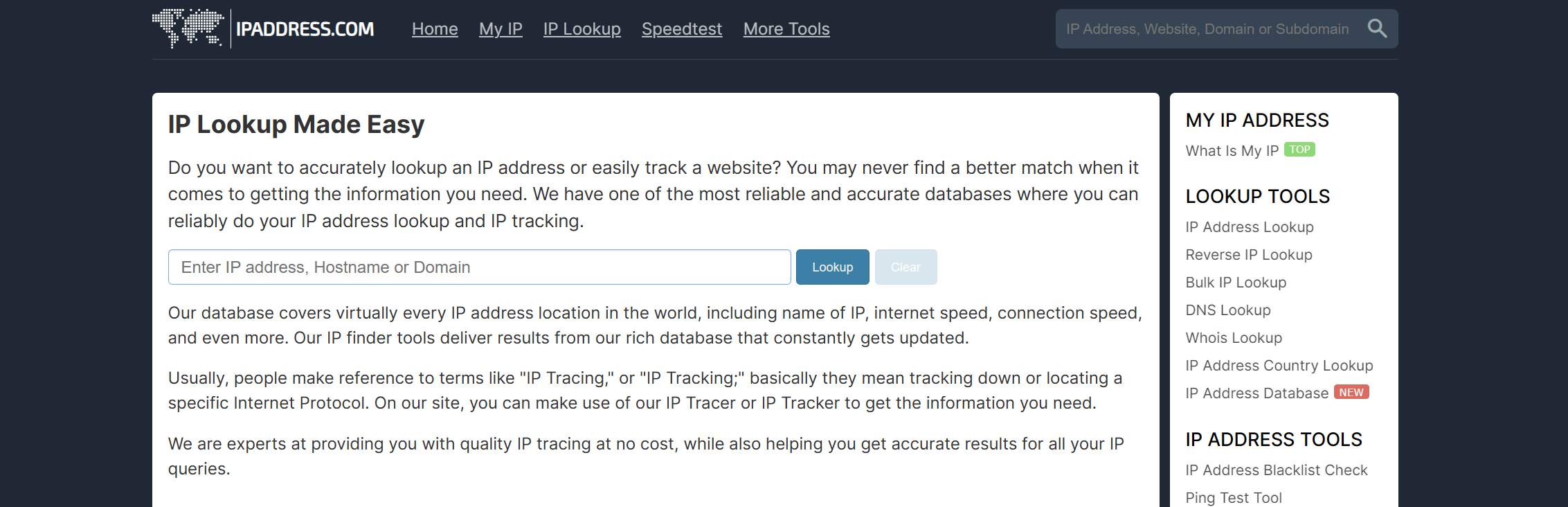Open the IP Address Blacklist Check tool
Viewport: 1568px width, 507px height.
pos(1277,470)
